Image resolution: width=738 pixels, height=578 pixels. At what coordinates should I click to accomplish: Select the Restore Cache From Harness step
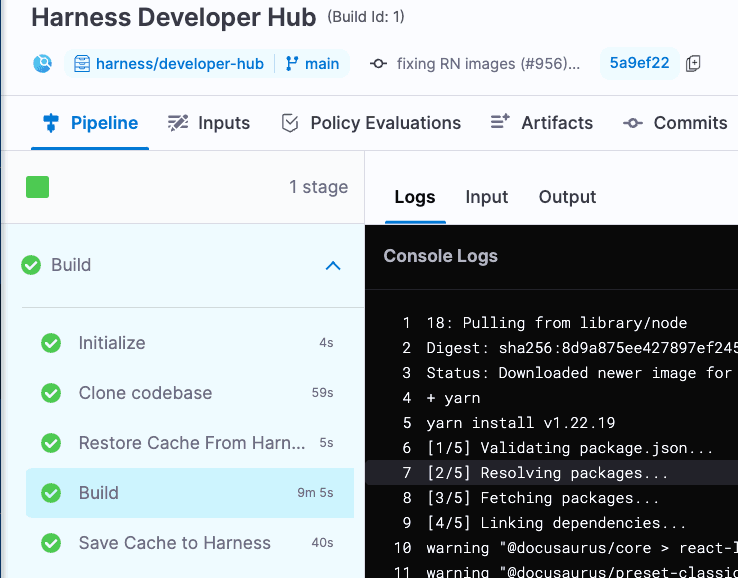(190, 442)
